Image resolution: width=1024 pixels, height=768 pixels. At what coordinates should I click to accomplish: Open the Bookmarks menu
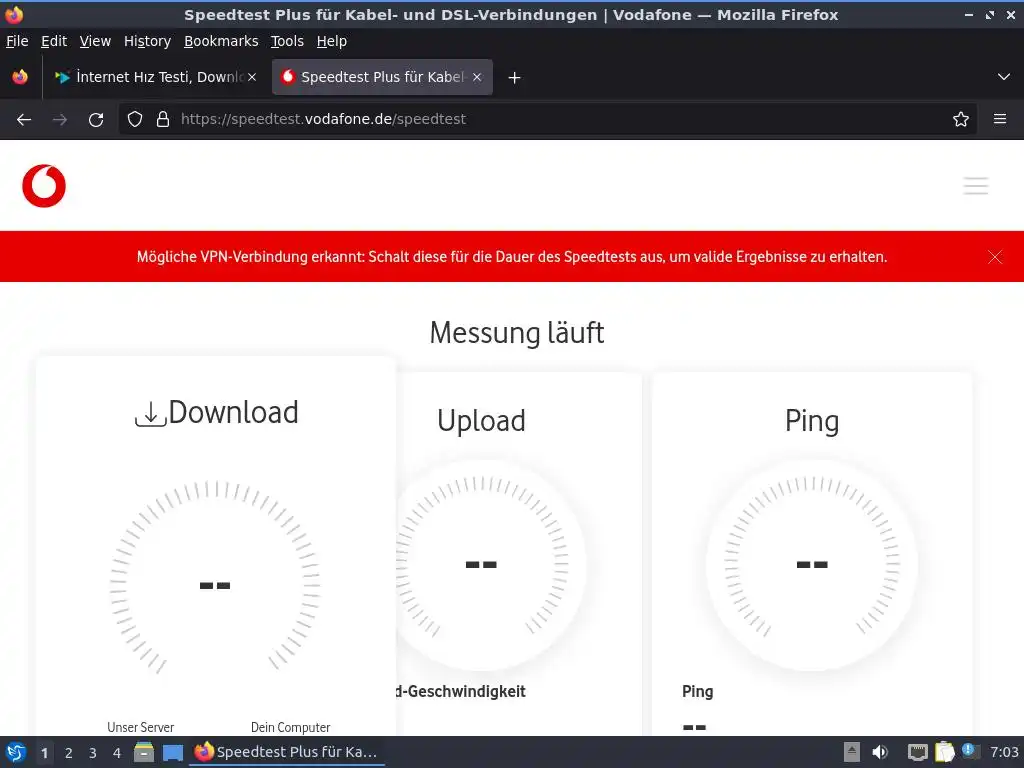[x=221, y=41]
